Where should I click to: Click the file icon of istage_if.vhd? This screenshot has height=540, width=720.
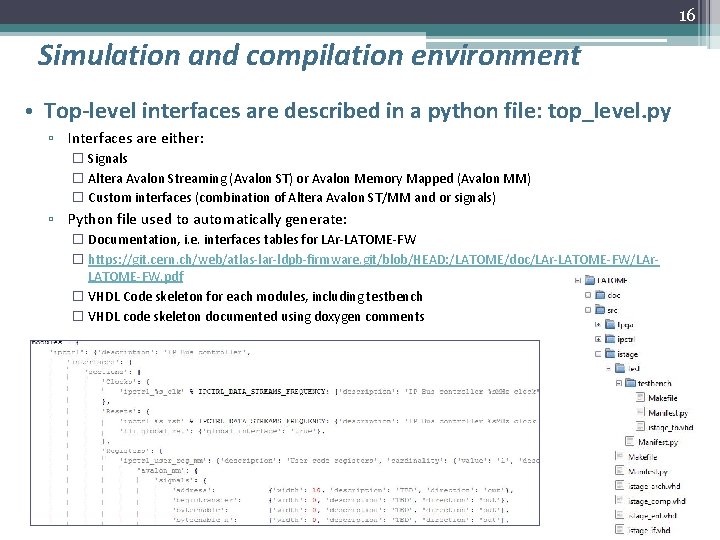(620, 529)
